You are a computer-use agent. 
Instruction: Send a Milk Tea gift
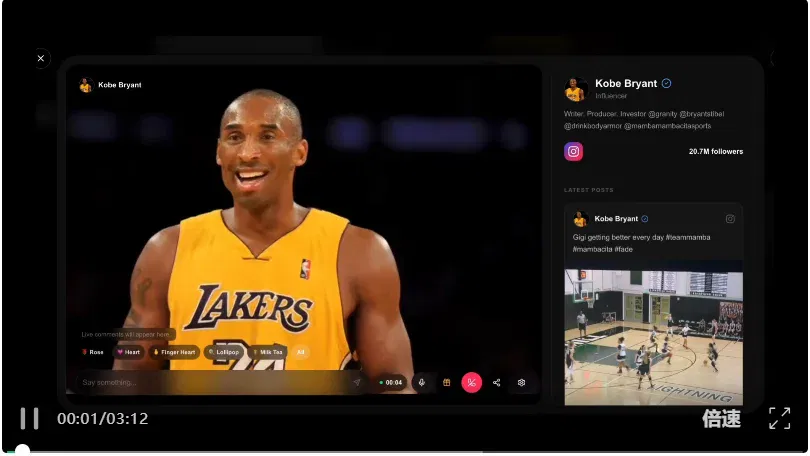click(268, 352)
